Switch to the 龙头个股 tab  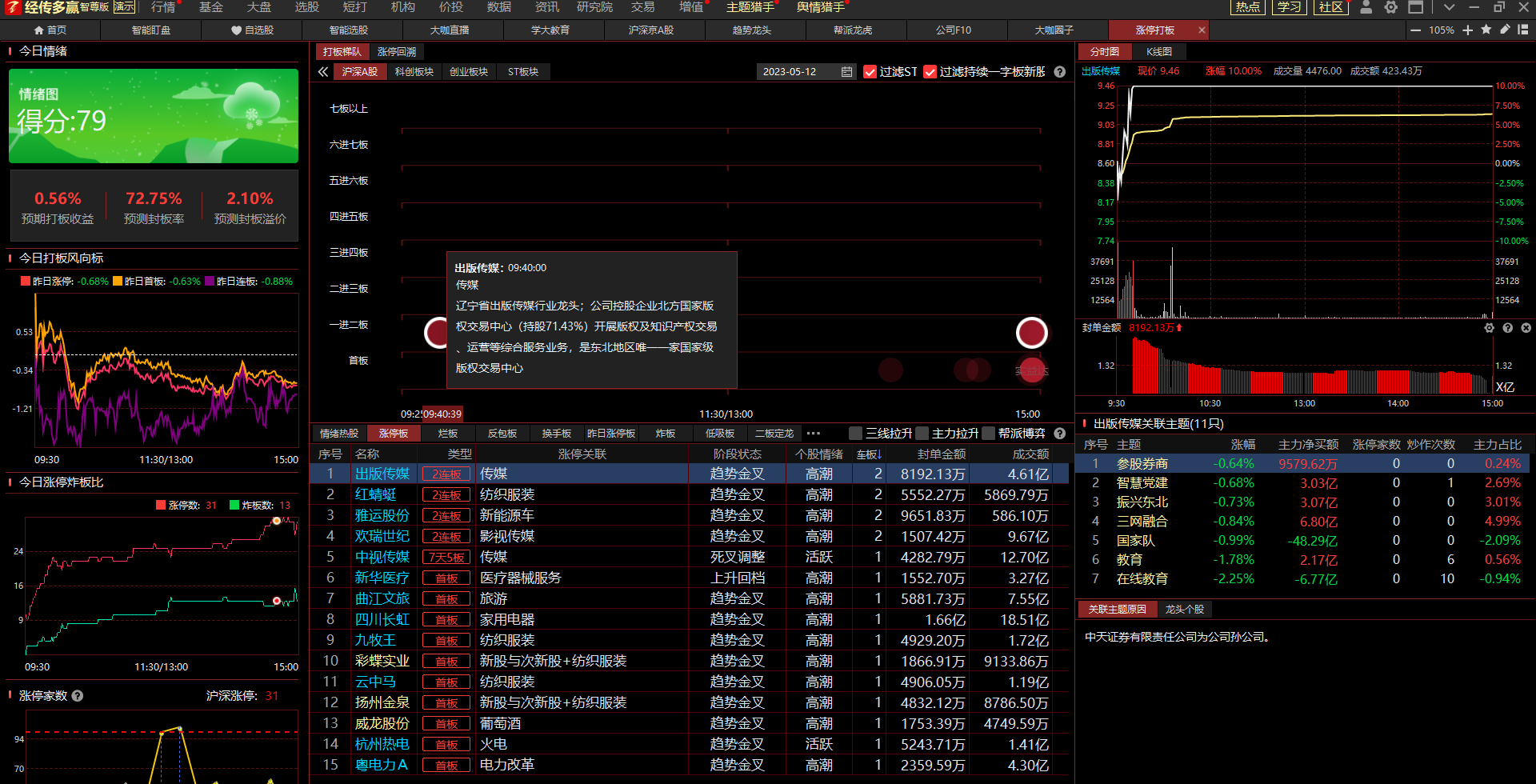[1184, 610]
